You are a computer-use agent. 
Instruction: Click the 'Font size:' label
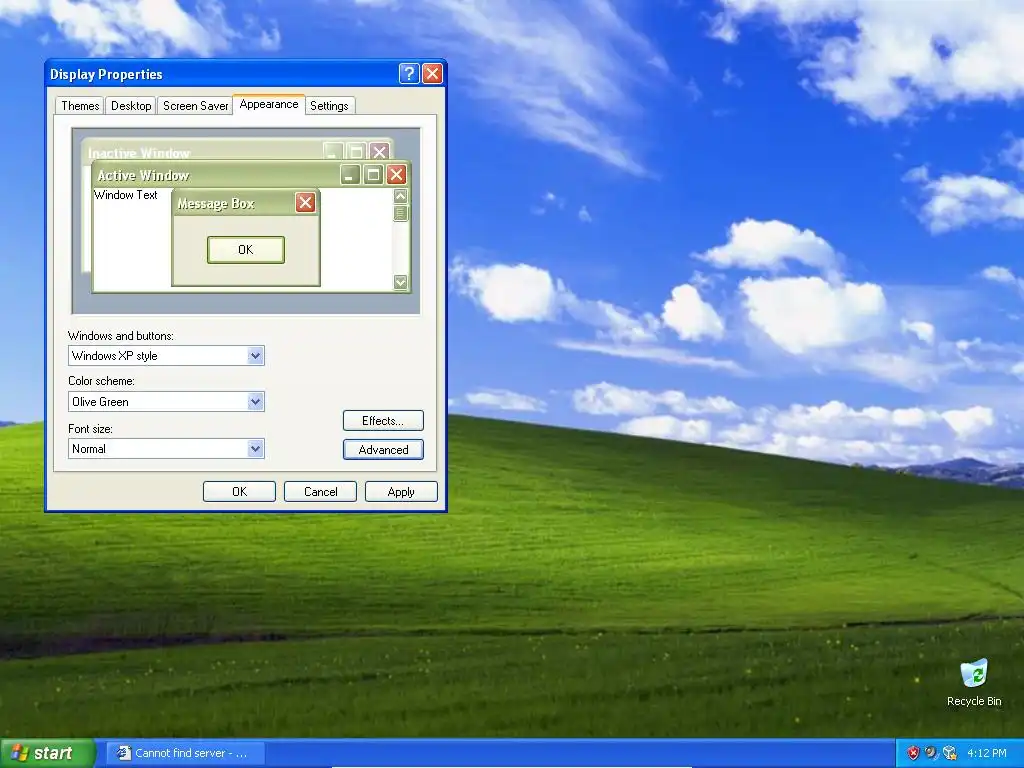pyautogui.click(x=90, y=429)
